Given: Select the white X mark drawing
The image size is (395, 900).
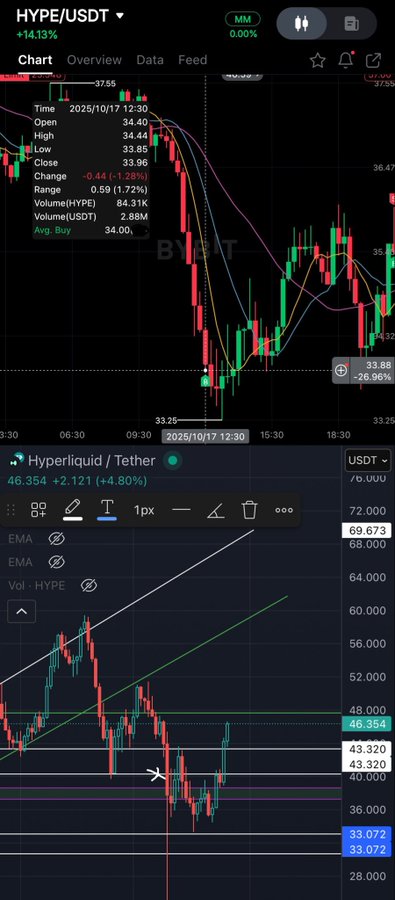Looking at the screenshot, I should [156, 774].
